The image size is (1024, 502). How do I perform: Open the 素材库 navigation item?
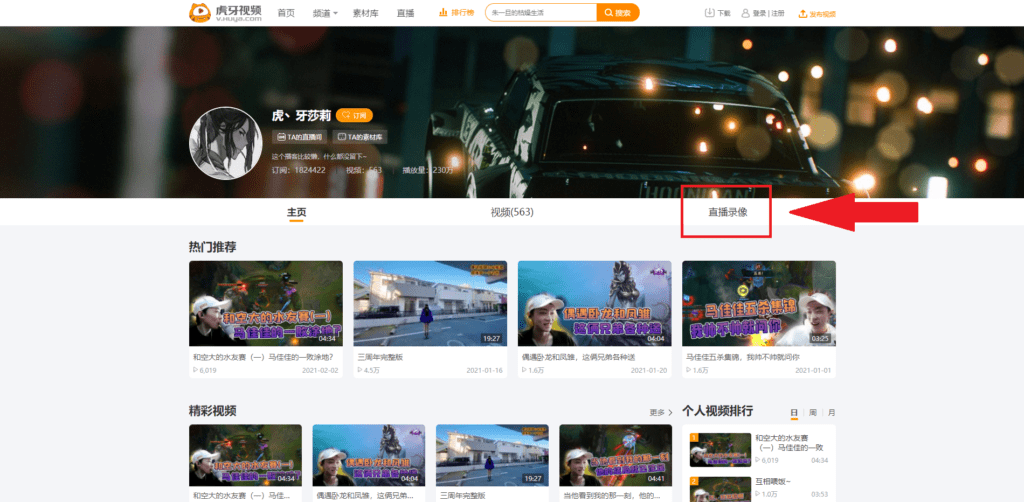point(366,13)
